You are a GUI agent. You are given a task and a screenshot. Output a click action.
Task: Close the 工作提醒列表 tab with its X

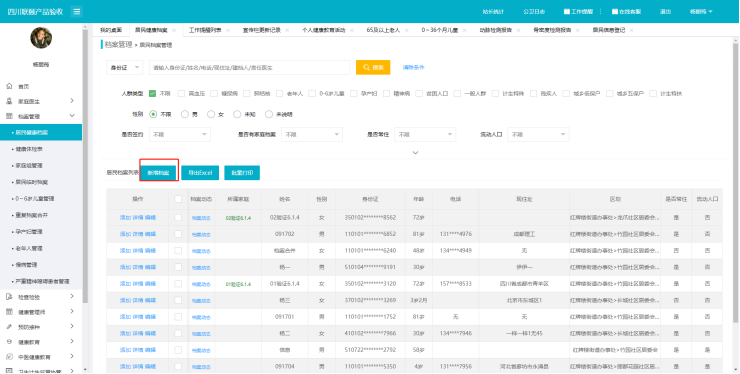[x=228, y=30]
